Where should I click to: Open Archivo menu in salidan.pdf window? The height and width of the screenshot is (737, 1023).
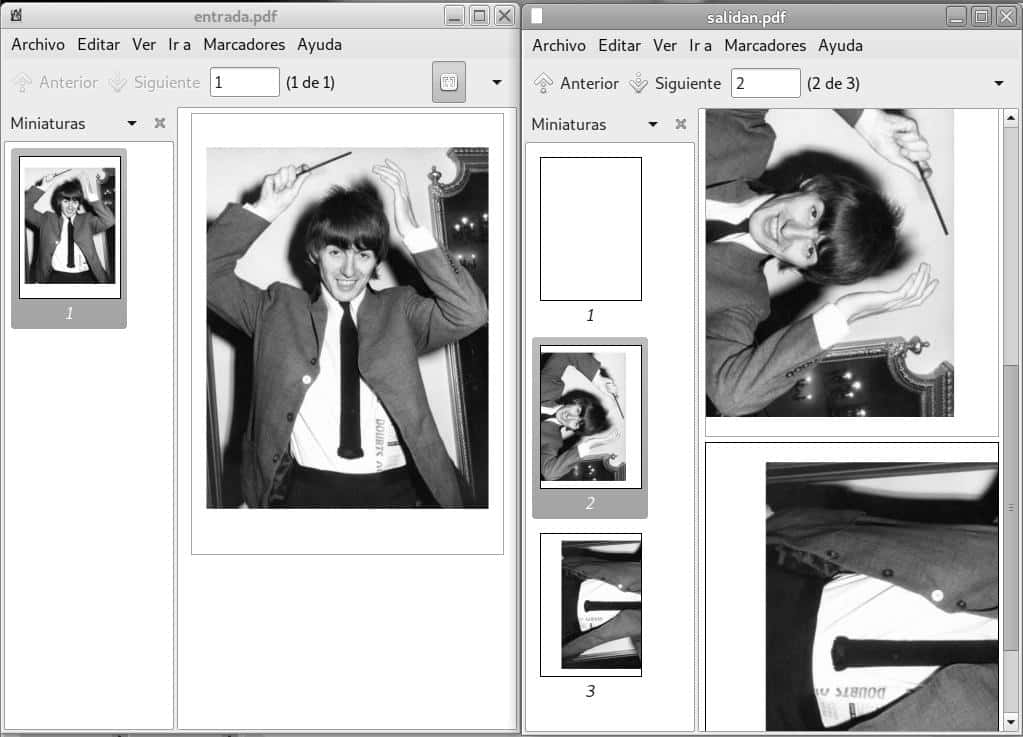tap(558, 46)
